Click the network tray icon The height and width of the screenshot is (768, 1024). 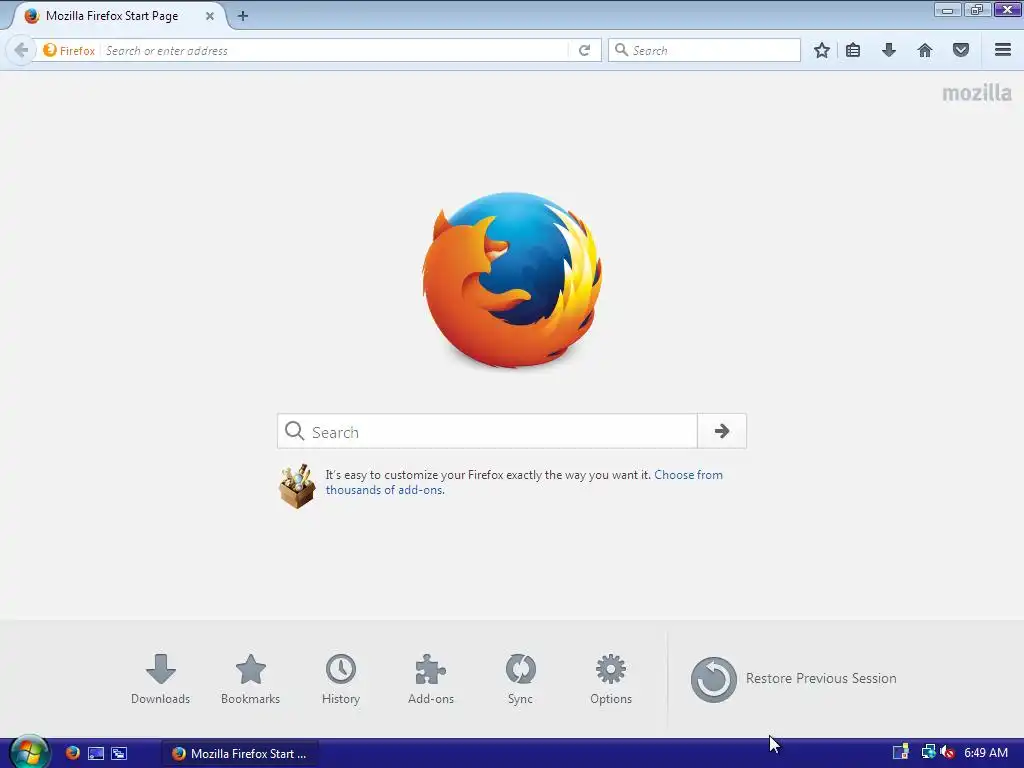[927, 752]
